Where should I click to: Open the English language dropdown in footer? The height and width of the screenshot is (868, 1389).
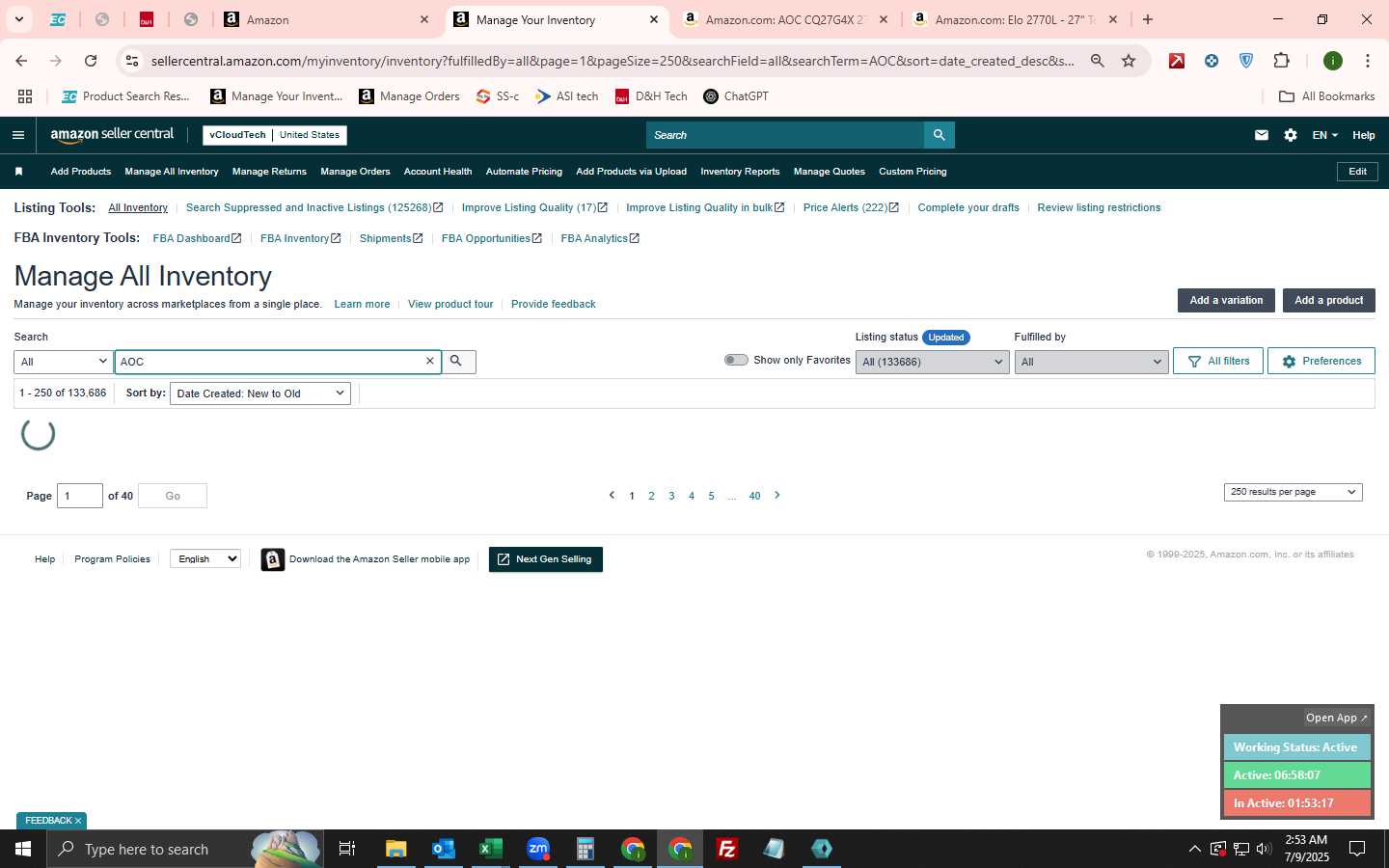coord(205,558)
